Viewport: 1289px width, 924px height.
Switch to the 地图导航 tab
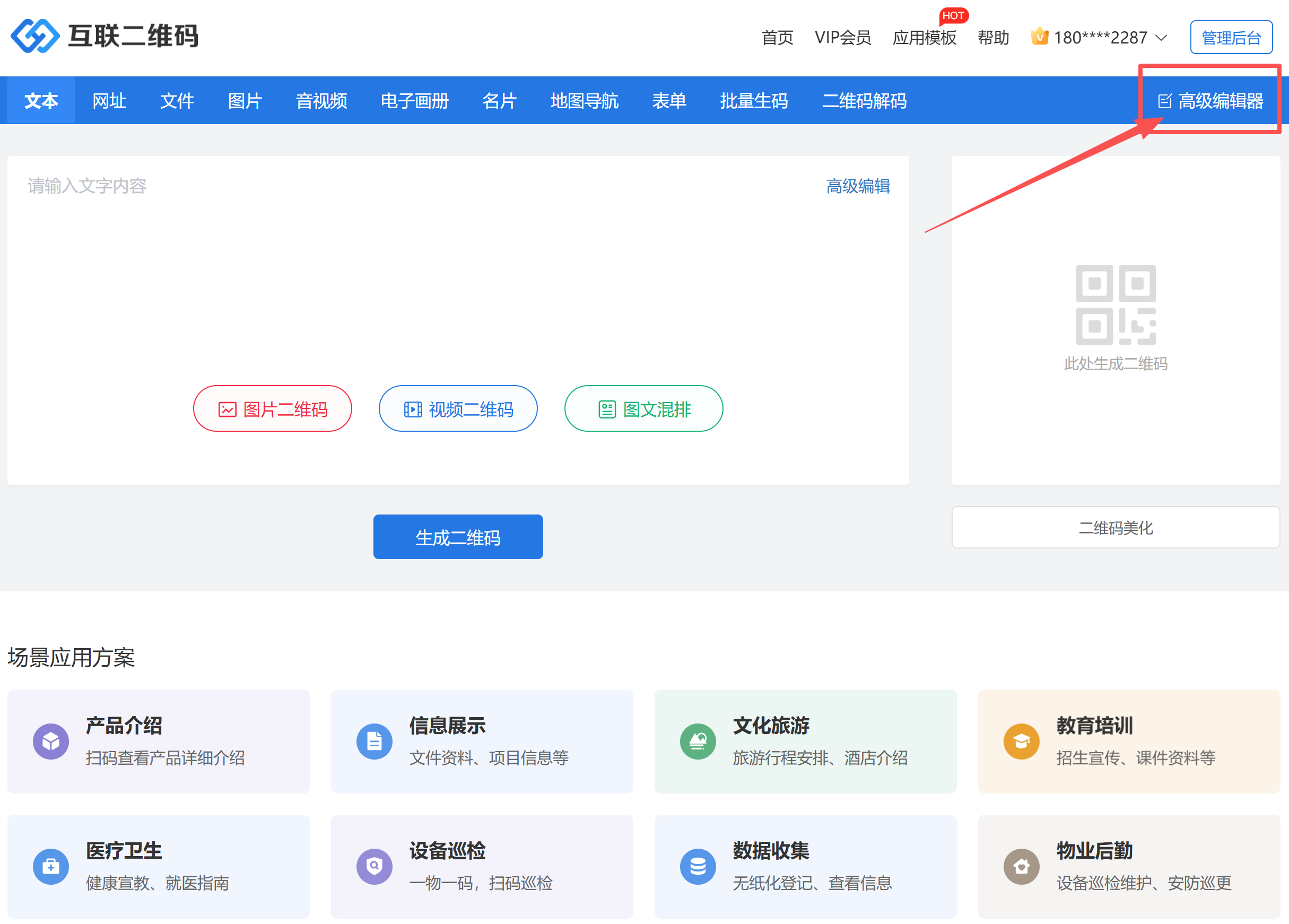point(584,101)
